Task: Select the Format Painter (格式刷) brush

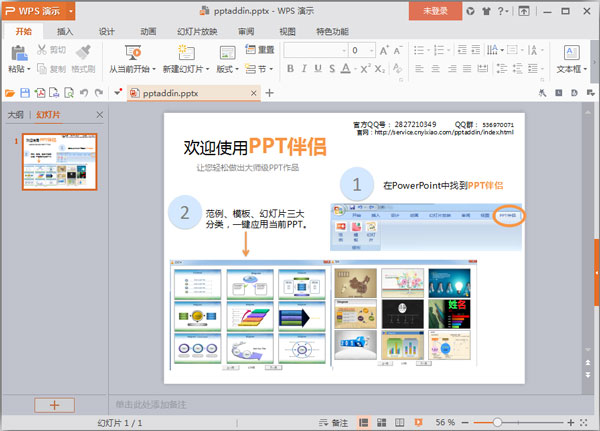Action: (83, 52)
